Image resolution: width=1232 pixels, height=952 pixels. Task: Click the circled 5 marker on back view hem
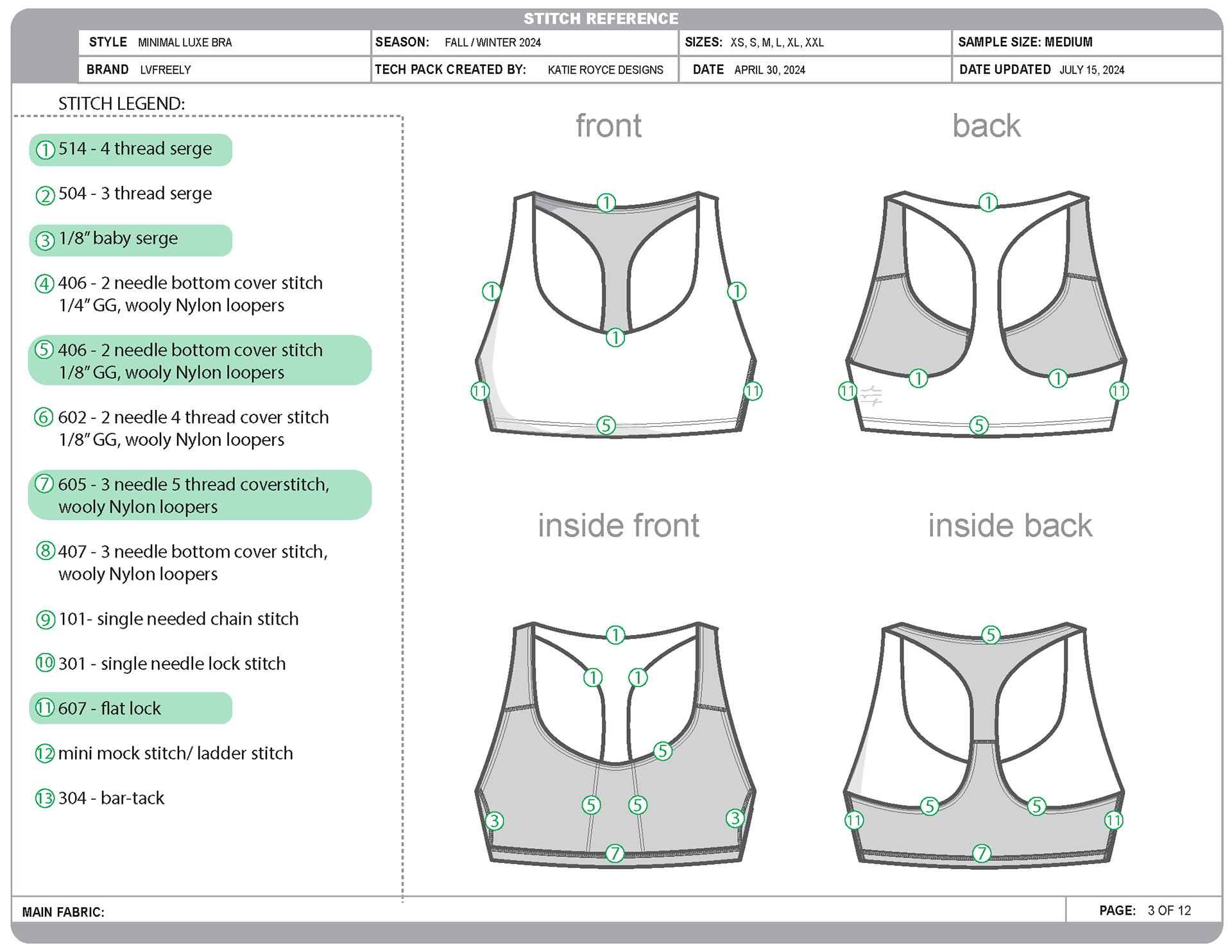coord(978,425)
